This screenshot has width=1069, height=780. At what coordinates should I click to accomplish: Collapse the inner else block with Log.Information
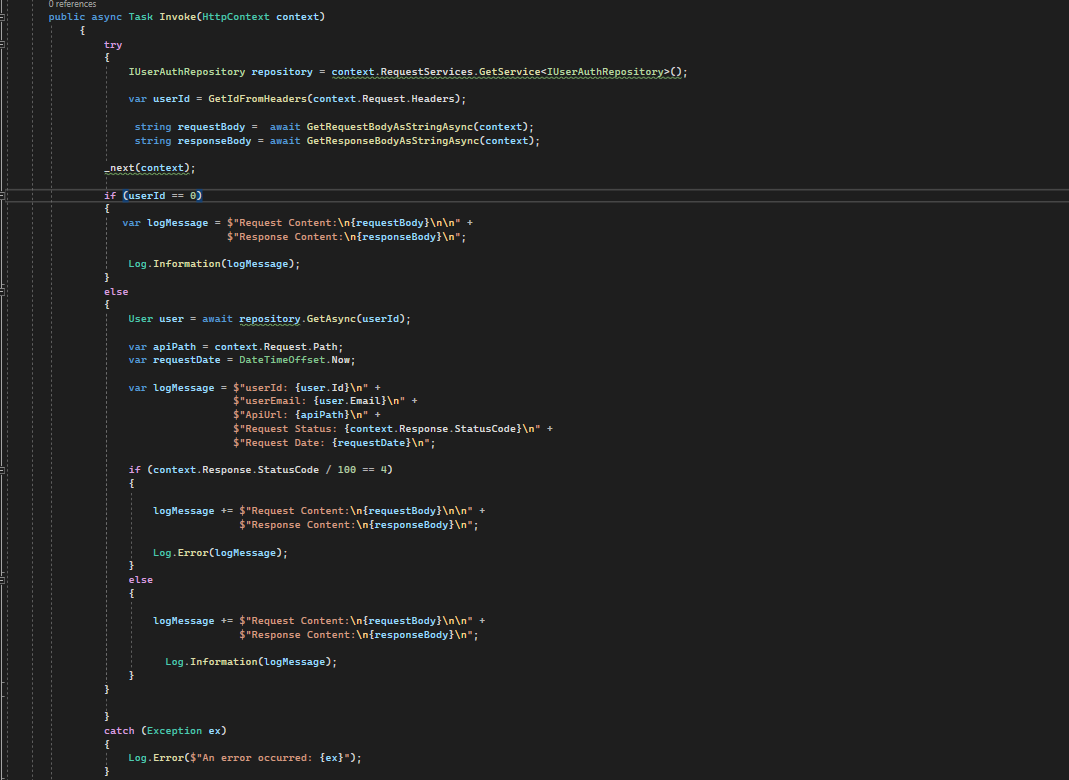(4, 579)
